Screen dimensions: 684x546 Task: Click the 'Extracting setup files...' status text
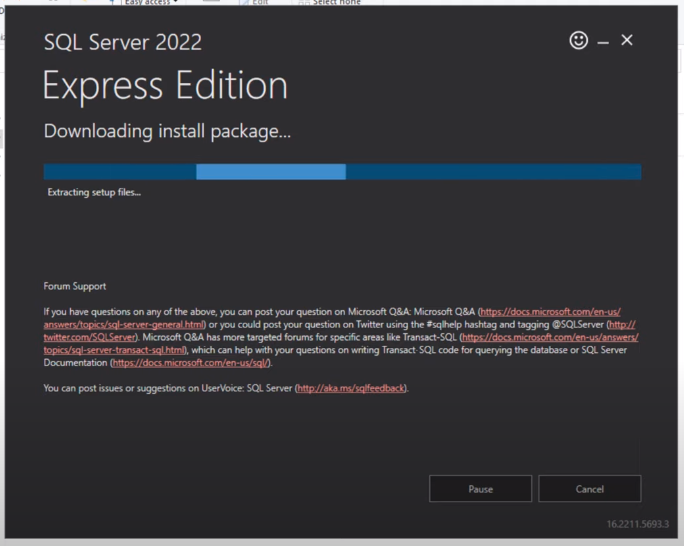pos(94,192)
